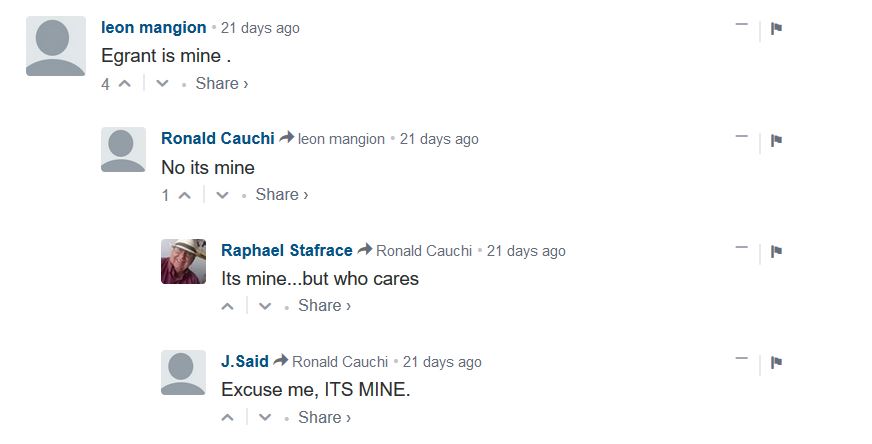Expand Share options for J.Said's comment
This screenshot has width=872, height=444.
[x=324, y=417]
